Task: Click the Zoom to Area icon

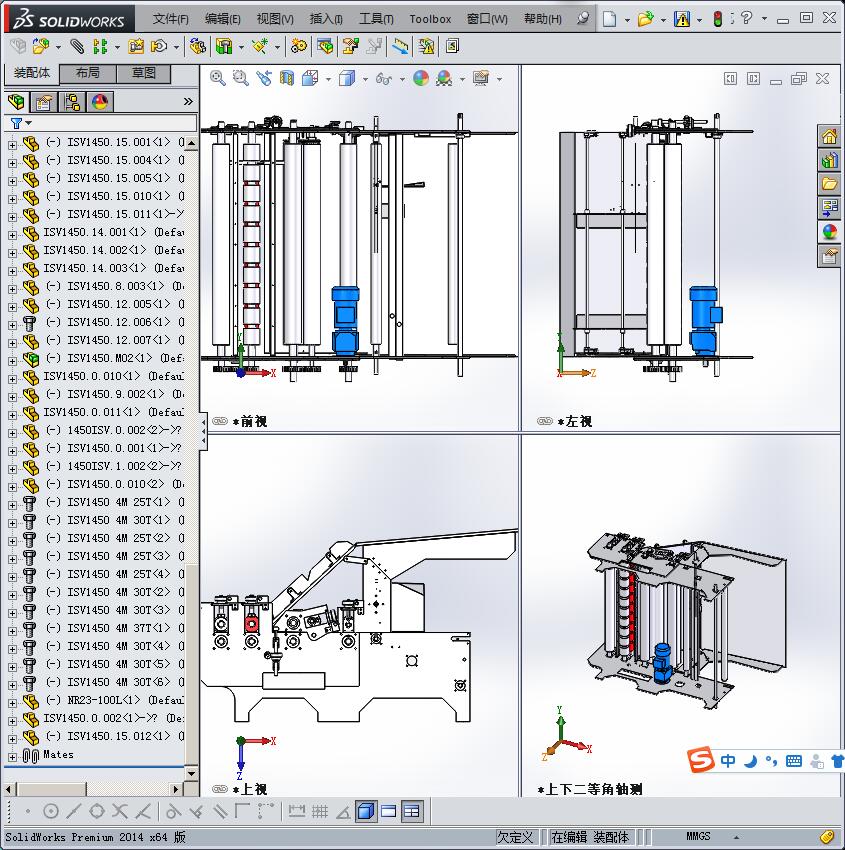Action: tap(241, 79)
